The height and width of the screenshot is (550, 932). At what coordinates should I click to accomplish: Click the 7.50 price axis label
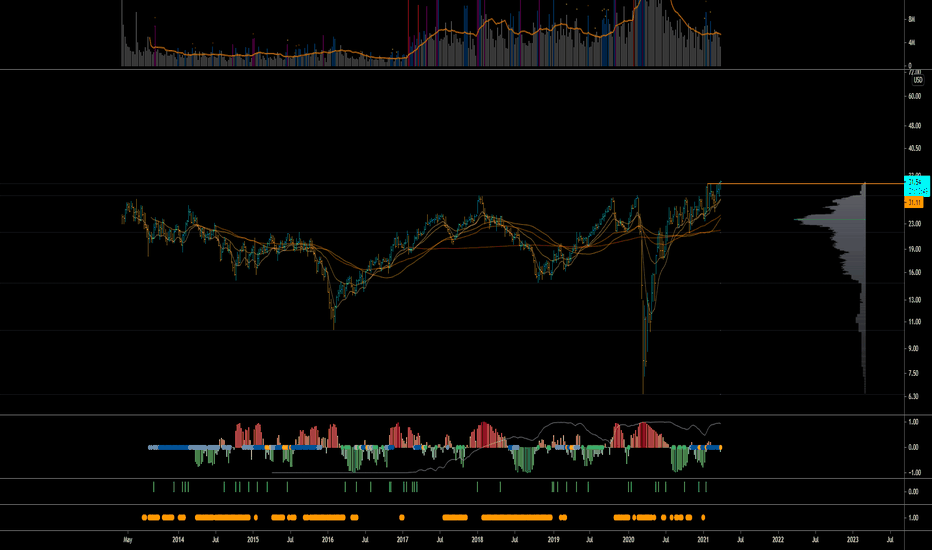[914, 373]
